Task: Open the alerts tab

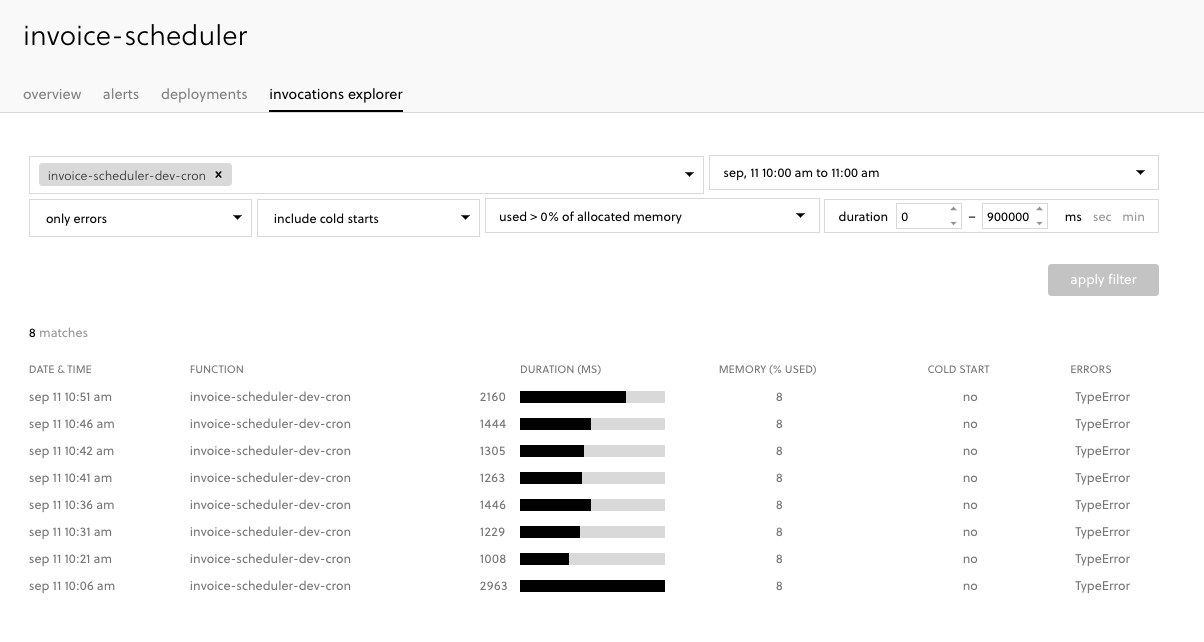Action: point(121,94)
